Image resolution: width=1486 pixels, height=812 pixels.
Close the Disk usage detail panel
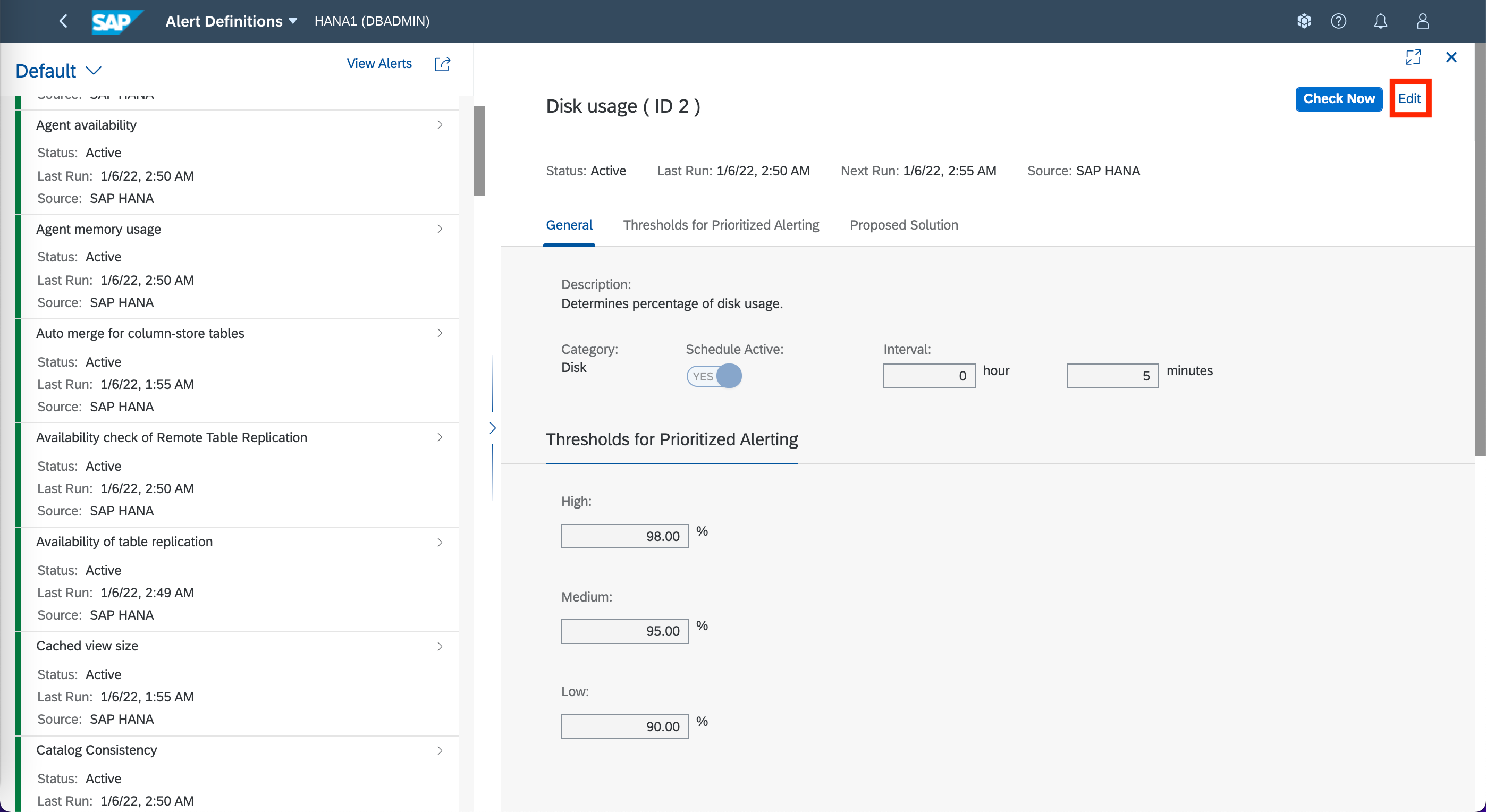(x=1451, y=57)
